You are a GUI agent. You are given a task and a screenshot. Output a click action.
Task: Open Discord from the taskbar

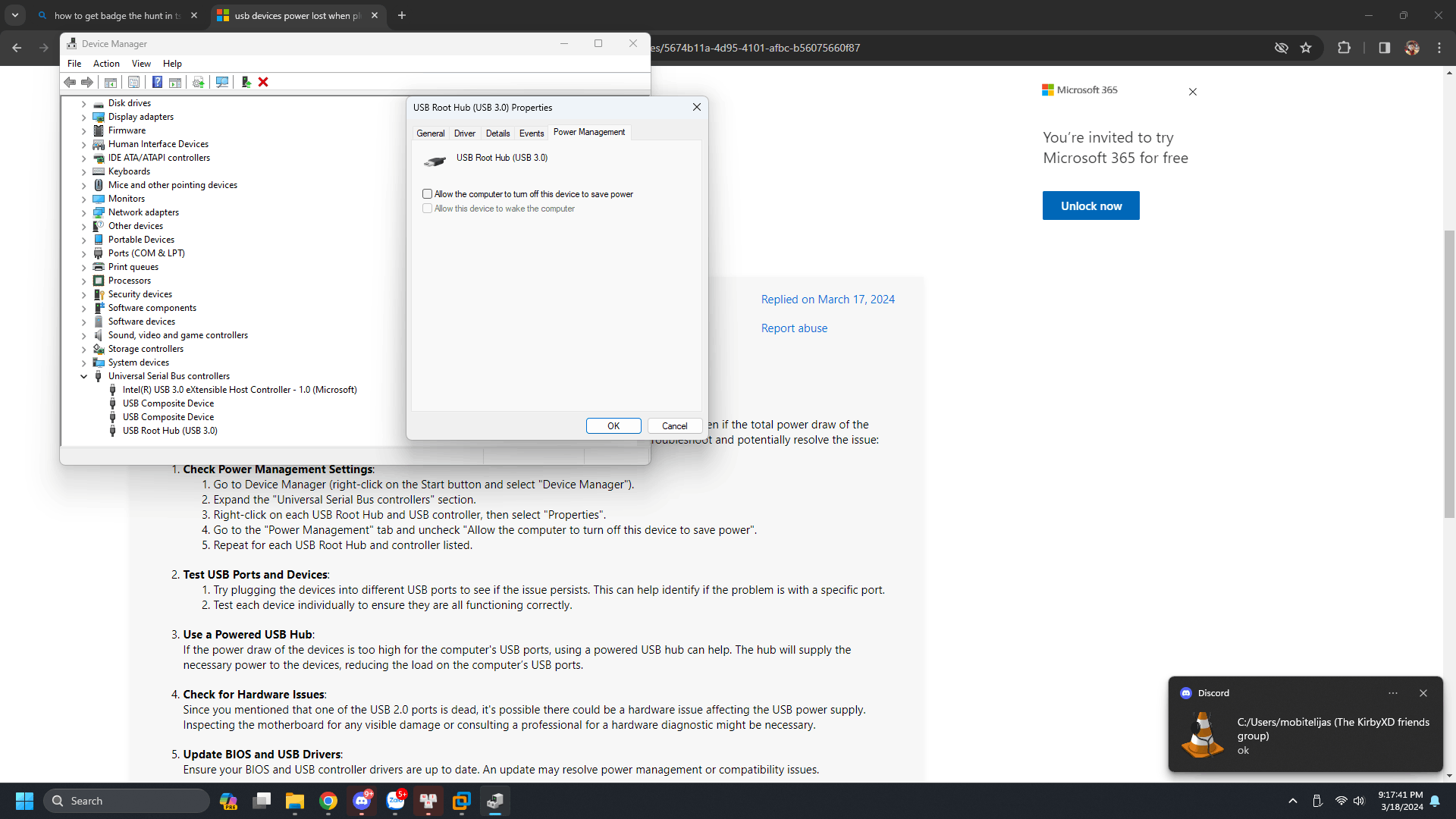[362, 801]
